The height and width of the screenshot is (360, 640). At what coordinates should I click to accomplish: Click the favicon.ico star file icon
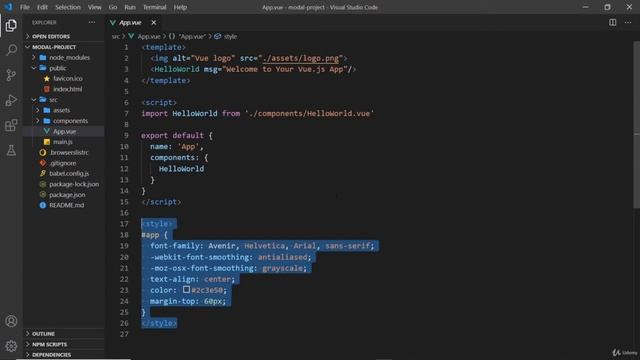[x=47, y=78]
